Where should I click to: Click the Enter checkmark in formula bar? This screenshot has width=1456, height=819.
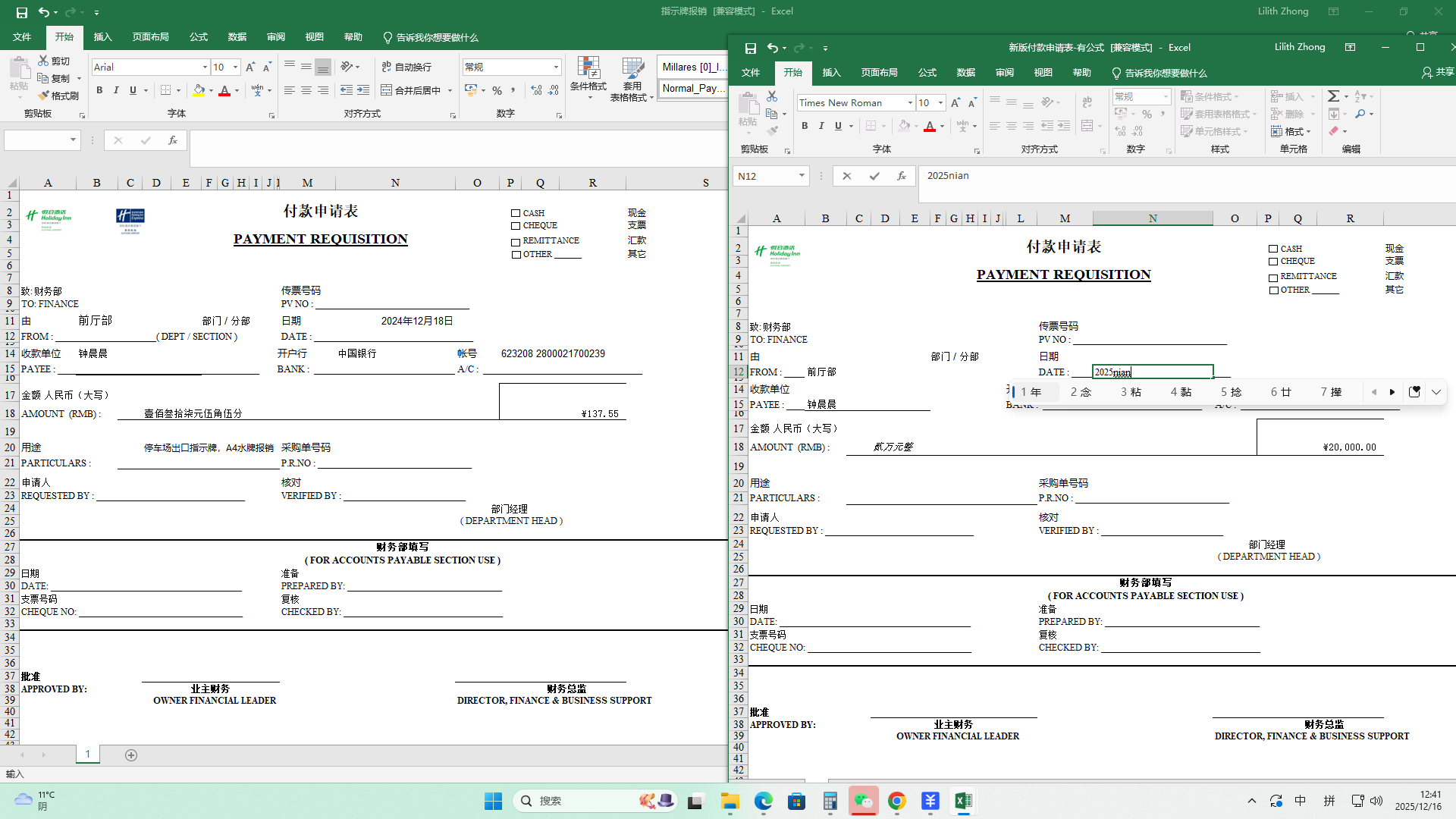coord(874,176)
